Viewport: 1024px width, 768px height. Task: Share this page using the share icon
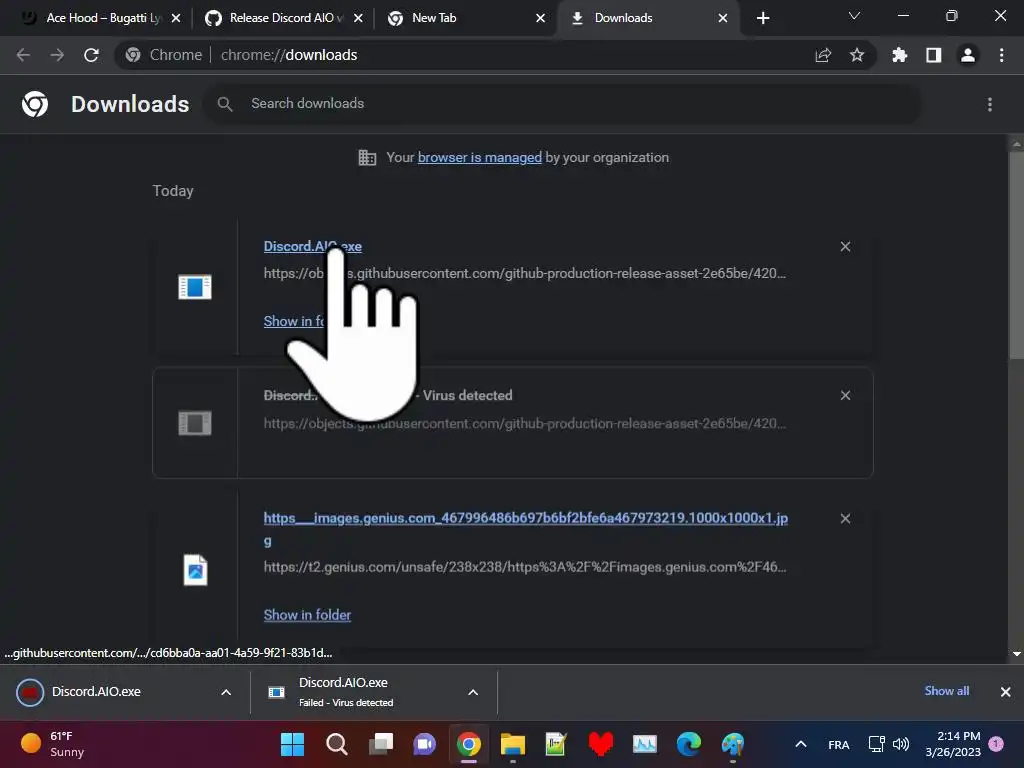(823, 55)
